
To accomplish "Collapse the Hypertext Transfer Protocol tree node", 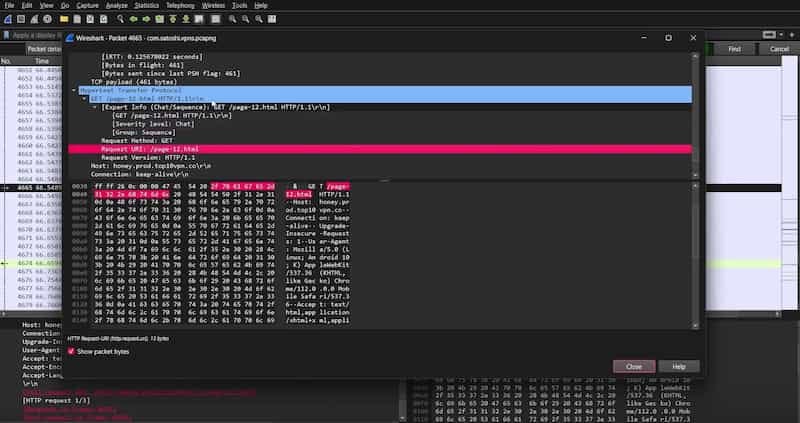I will point(74,90).
